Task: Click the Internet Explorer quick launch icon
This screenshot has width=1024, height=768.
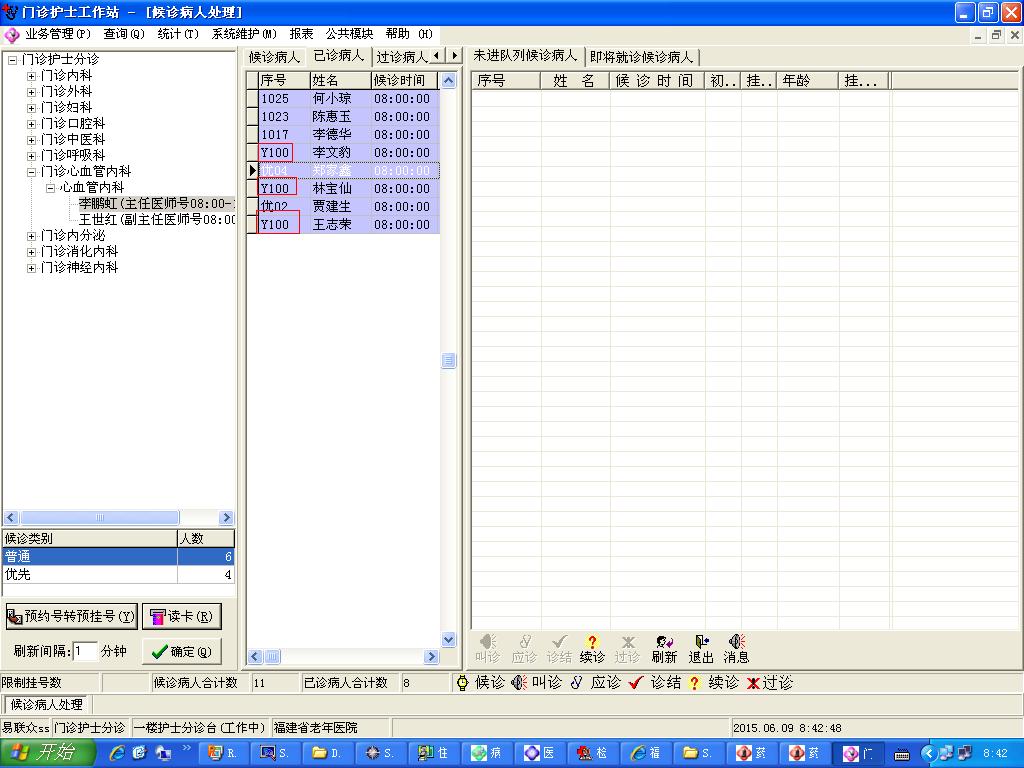Action: click(117, 753)
